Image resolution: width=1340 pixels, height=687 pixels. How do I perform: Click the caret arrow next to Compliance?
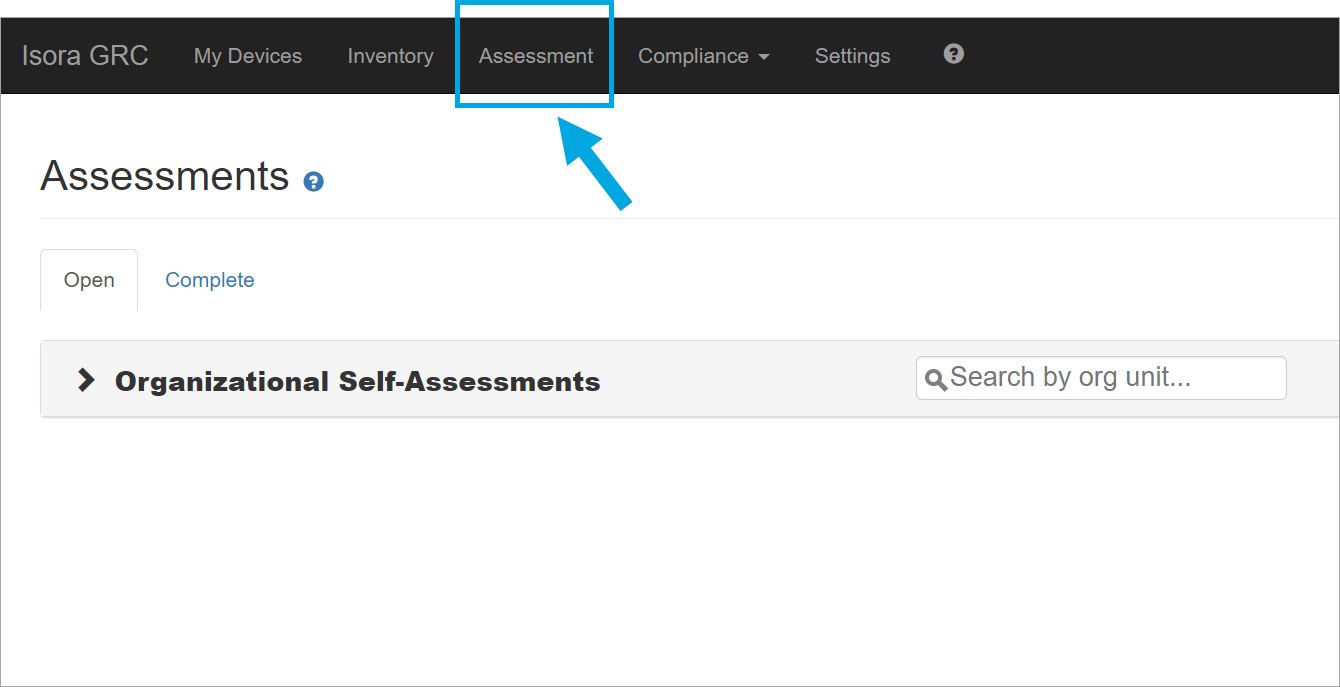click(x=764, y=57)
